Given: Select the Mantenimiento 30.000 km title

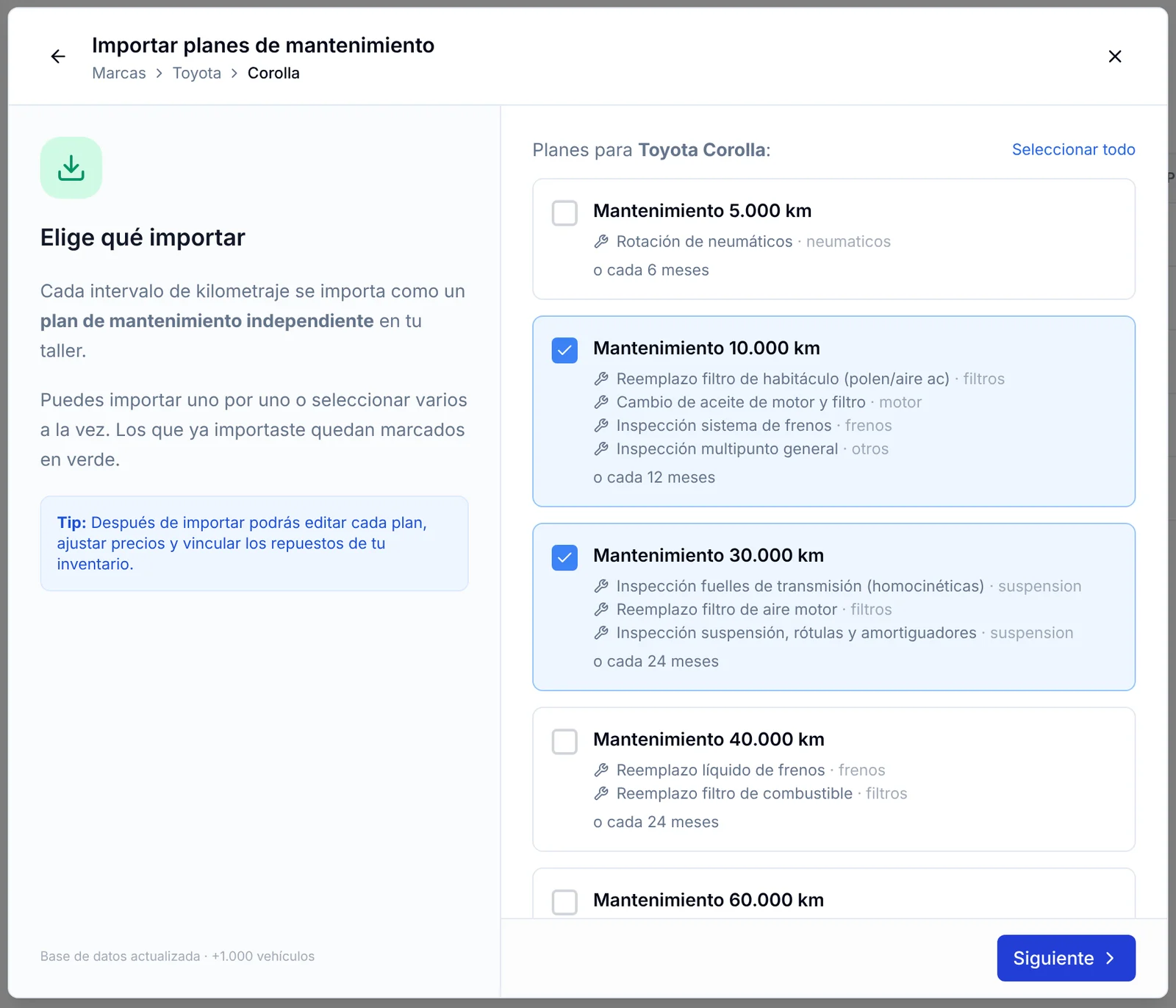Looking at the screenshot, I should pyautogui.click(x=709, y=556).
